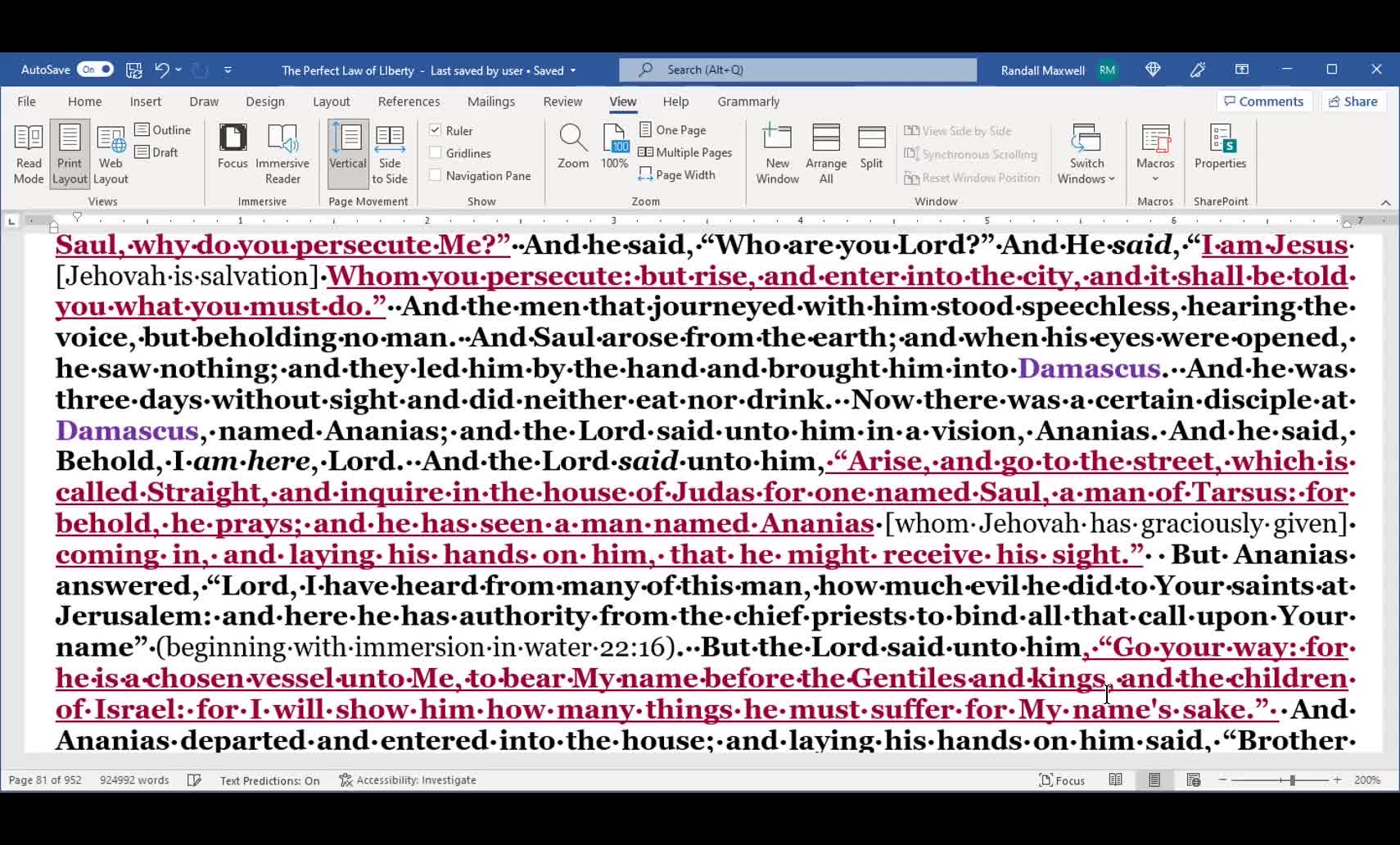Open the File menu
Viewport: 1400px width, 845px height.
point(26,102)
